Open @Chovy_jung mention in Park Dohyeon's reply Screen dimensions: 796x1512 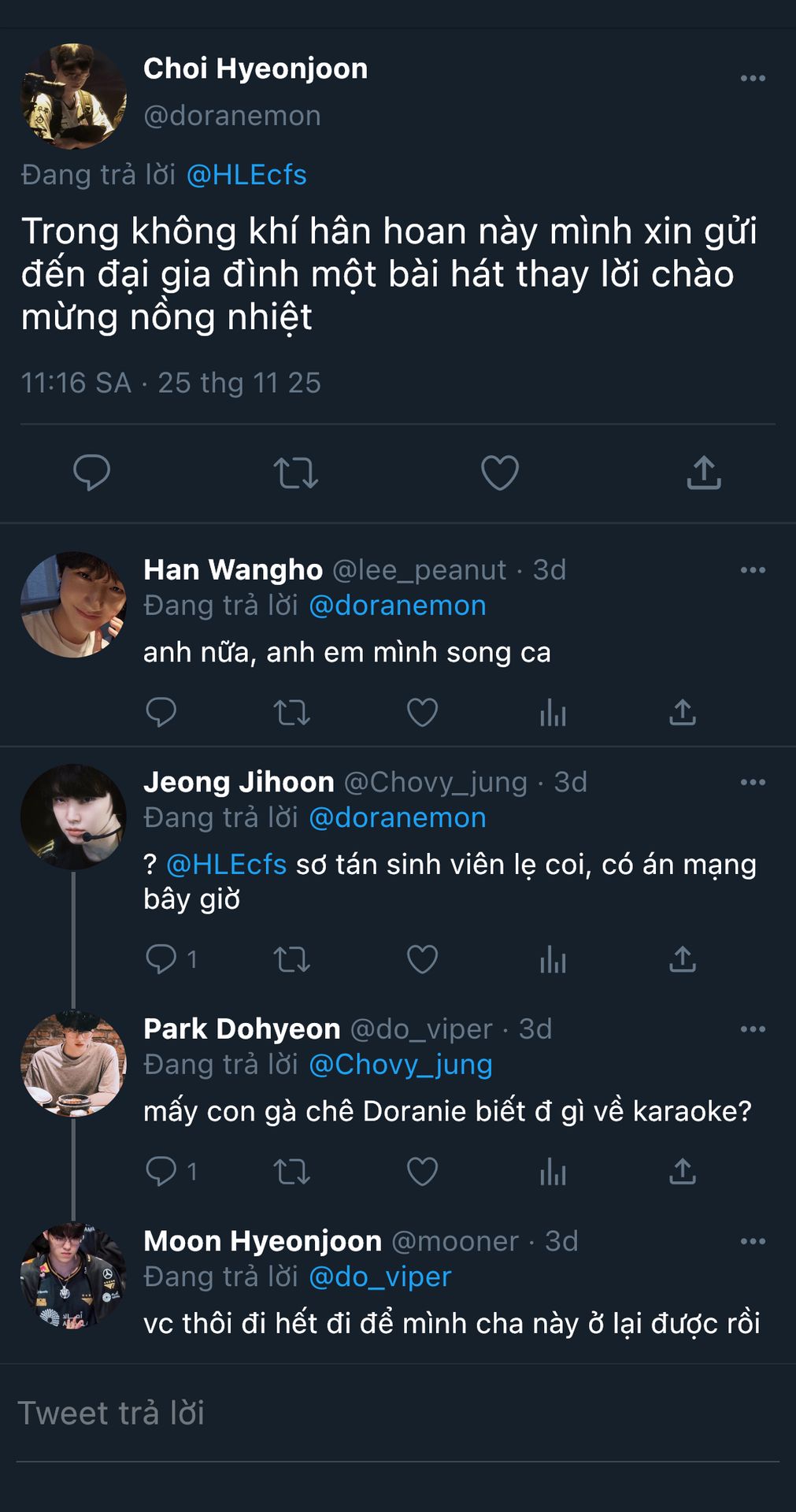pos(401,1065)
